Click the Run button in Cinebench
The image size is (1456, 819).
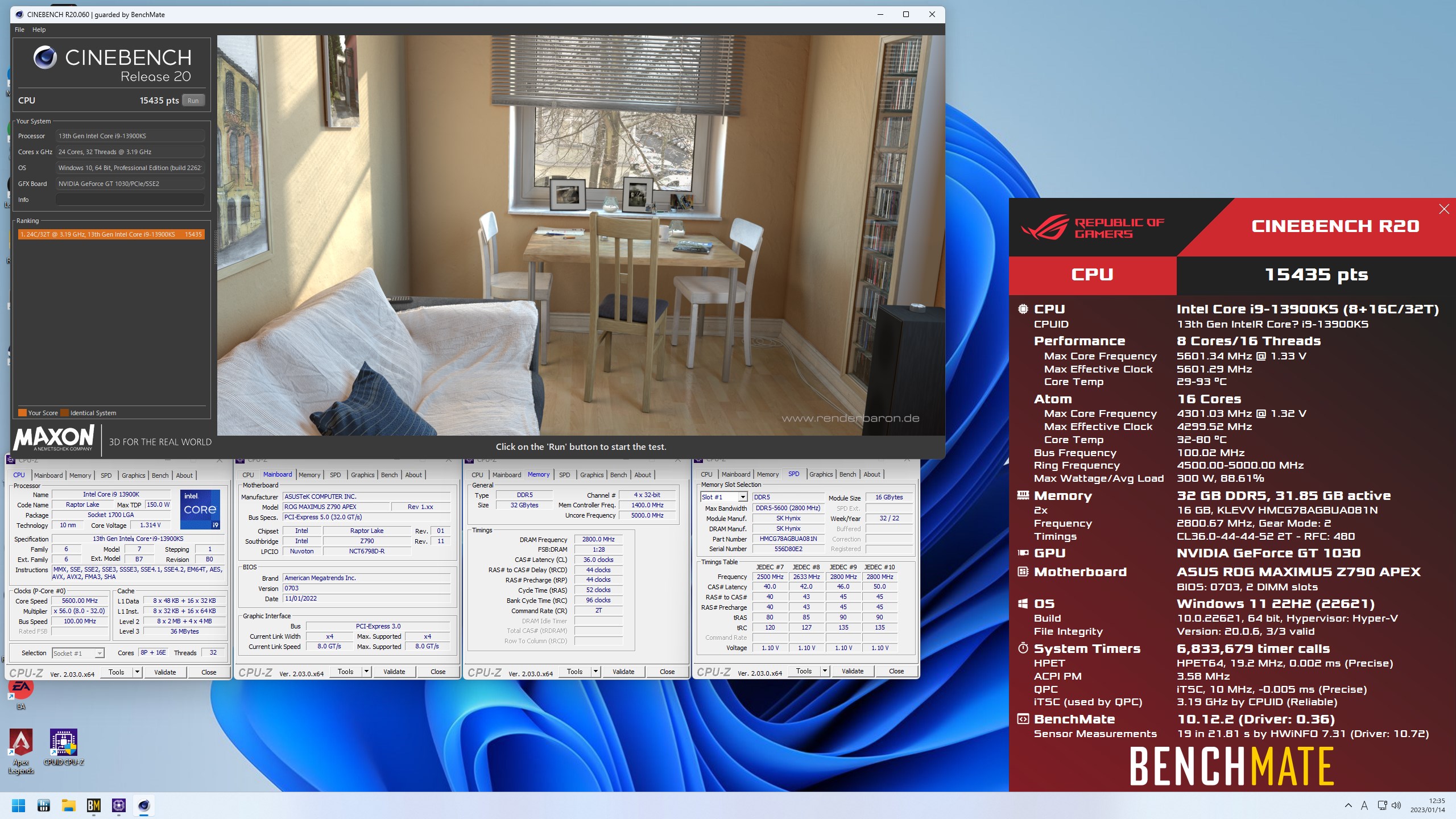point(193,101)
